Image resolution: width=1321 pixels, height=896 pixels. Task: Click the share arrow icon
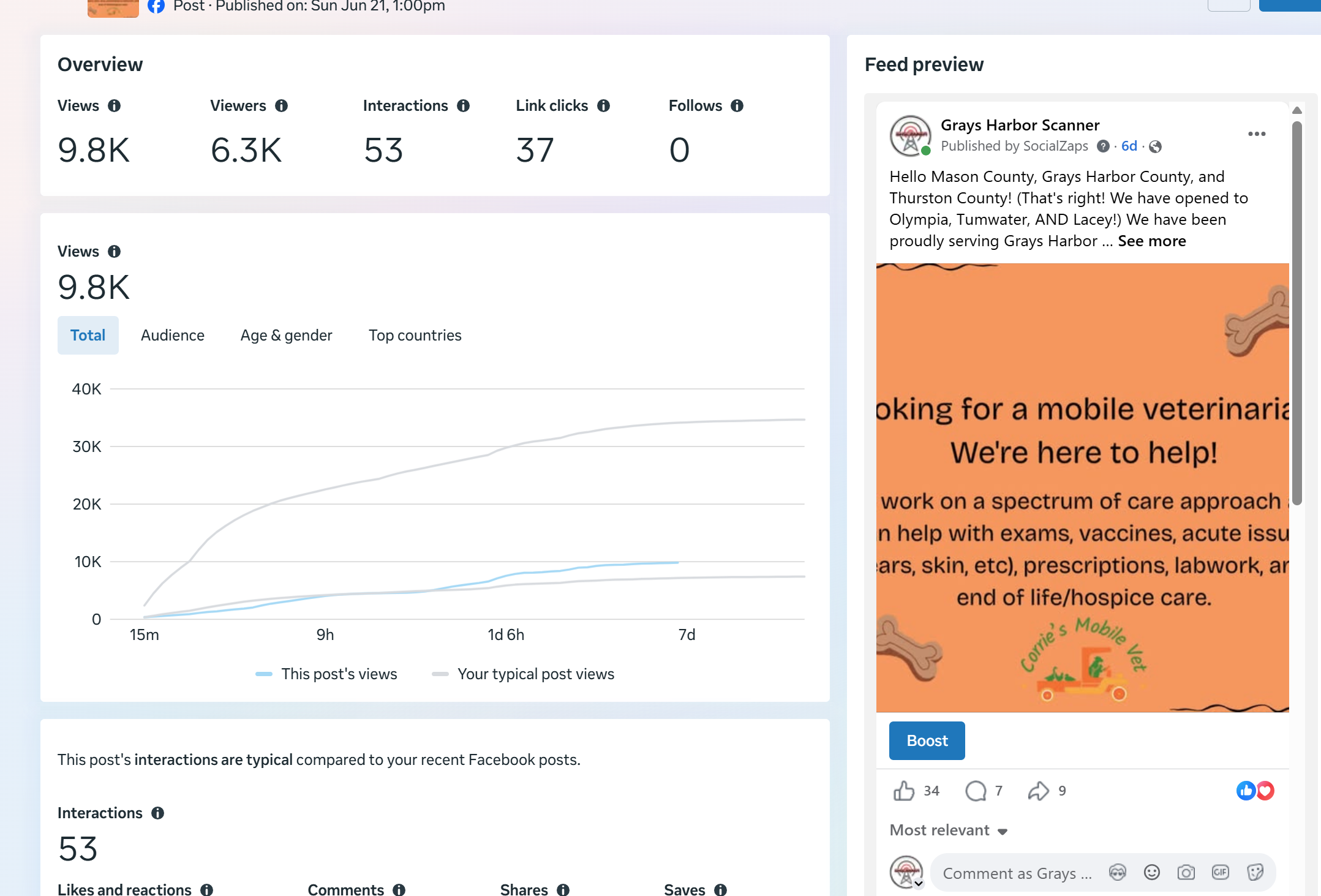(x=1038, y=791)
